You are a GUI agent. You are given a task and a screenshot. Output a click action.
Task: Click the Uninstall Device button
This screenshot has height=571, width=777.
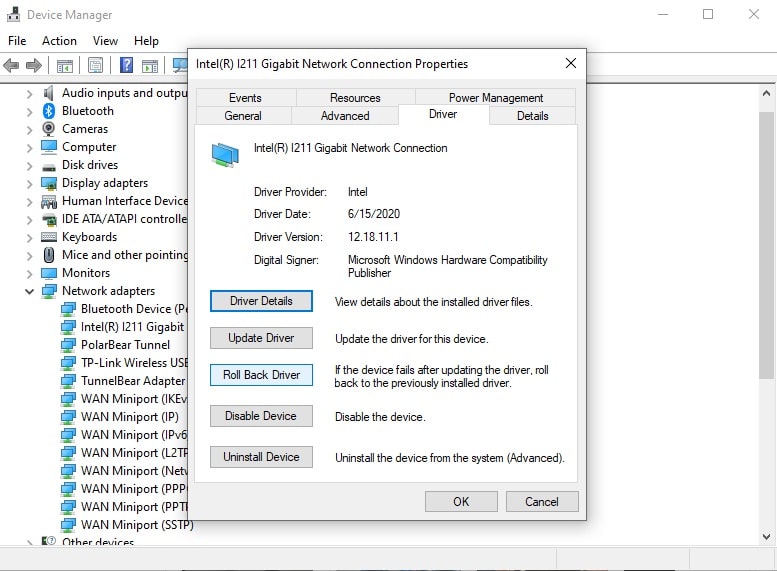tap(261, 457)
